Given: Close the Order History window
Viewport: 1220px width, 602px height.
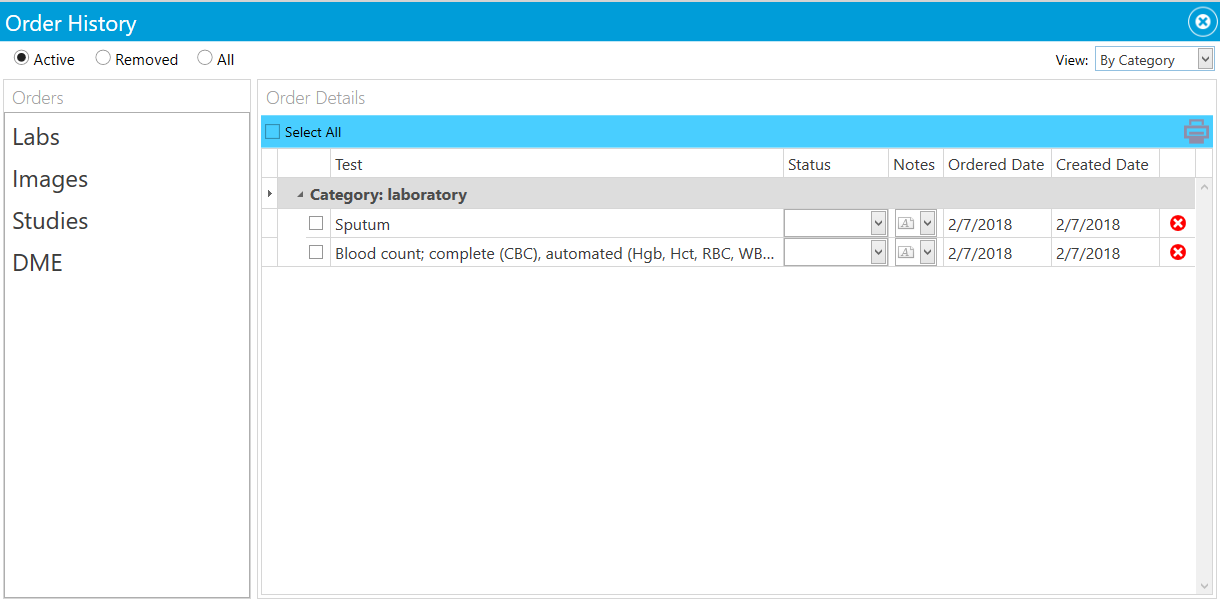Looking at the screenshot, I should 1202,21.
